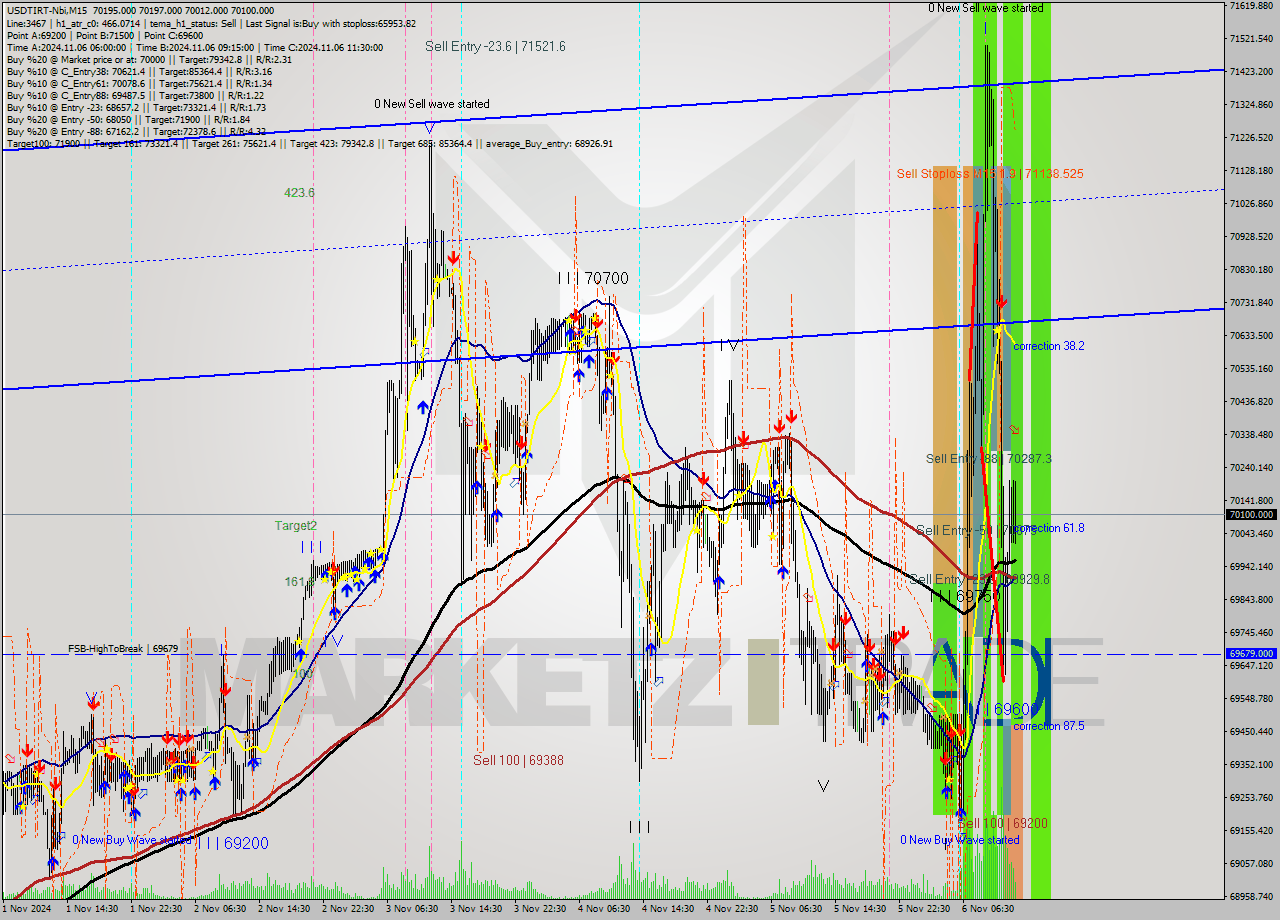Select the 'Buy %20 @ Entry -50' line

pyautogui.click(x=129, y=119)
